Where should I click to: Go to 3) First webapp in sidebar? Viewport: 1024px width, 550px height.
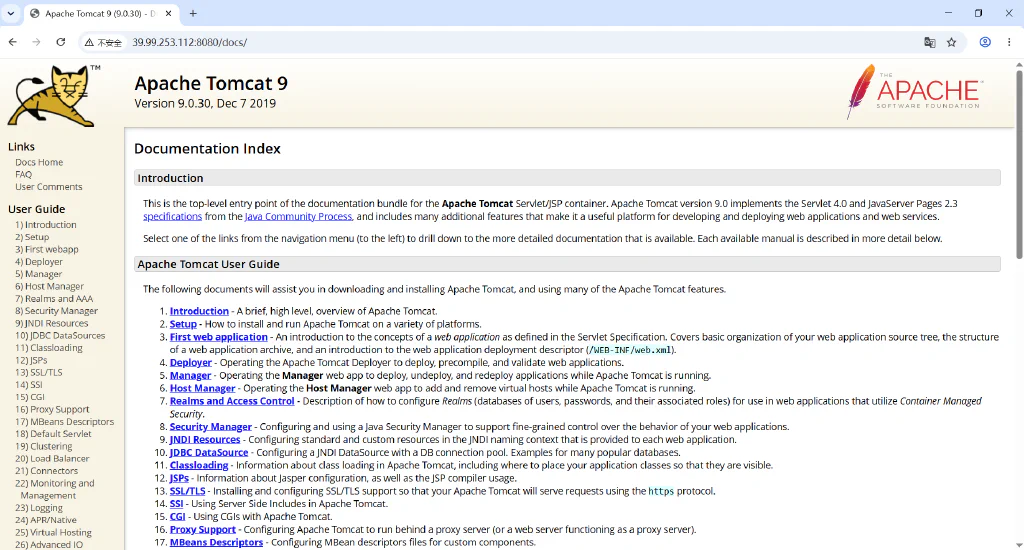[46, 250]
